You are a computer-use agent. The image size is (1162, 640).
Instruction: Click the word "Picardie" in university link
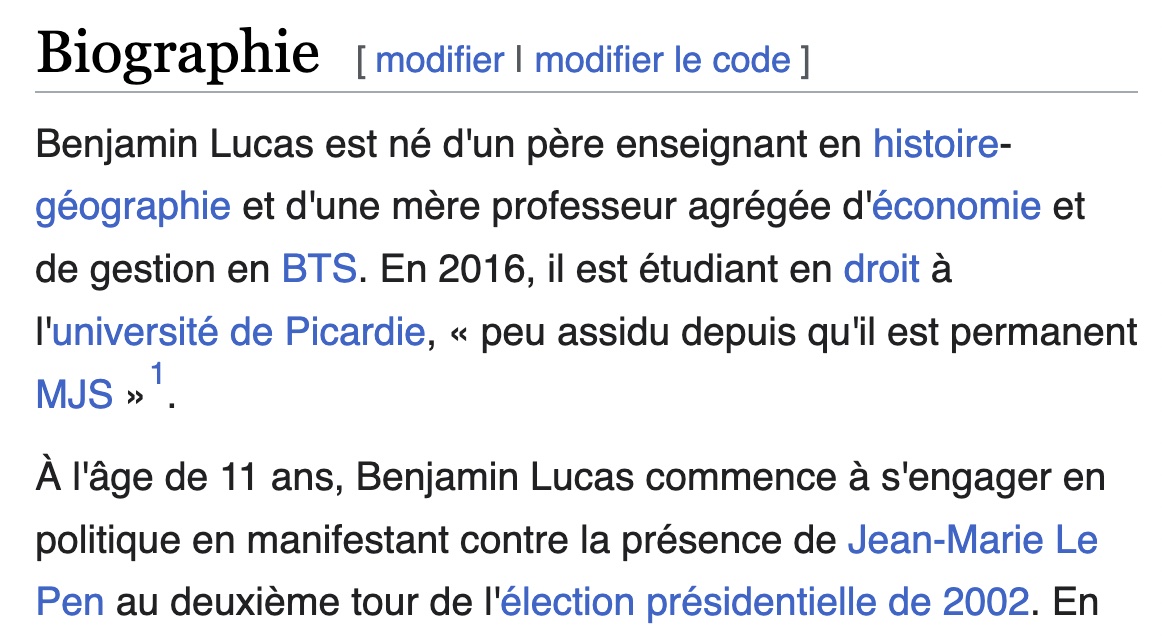[355, 331]
